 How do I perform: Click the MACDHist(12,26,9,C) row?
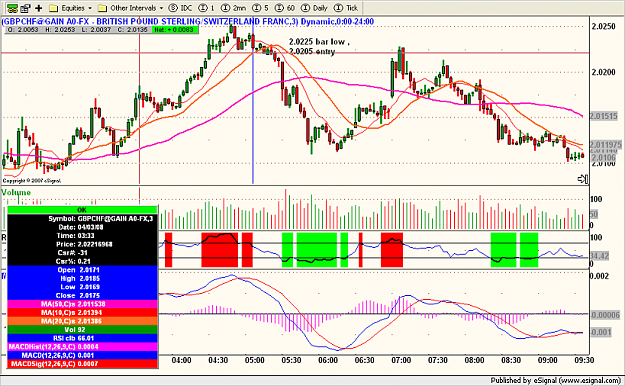(82, 347)
